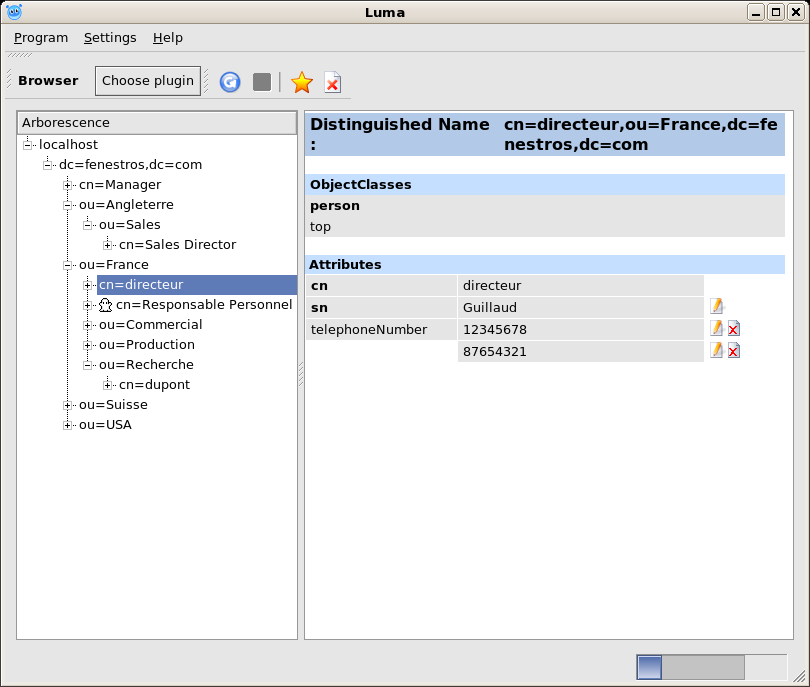Click the grey stop square icon
The image size is (810, 687).
click(262, 82)
